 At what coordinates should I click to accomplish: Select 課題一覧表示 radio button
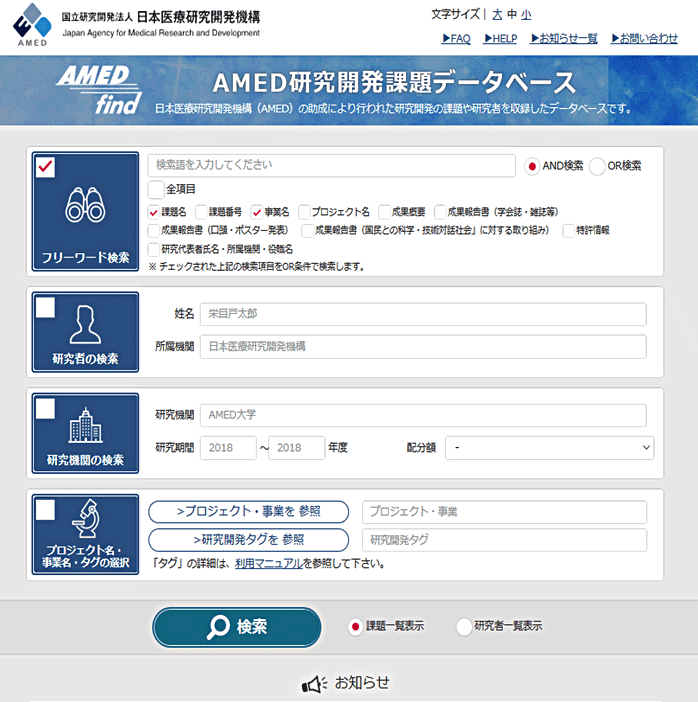[x=355, y=627]
